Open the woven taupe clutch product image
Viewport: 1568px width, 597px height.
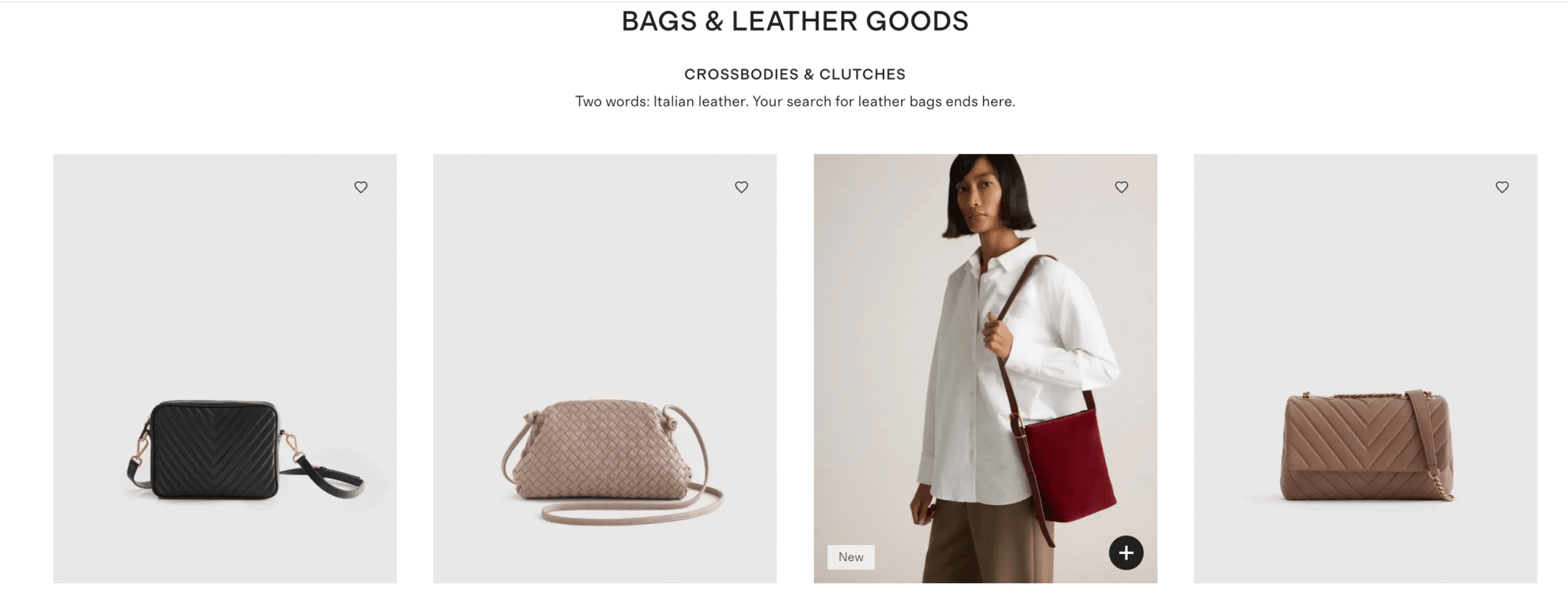click(605, 368)
